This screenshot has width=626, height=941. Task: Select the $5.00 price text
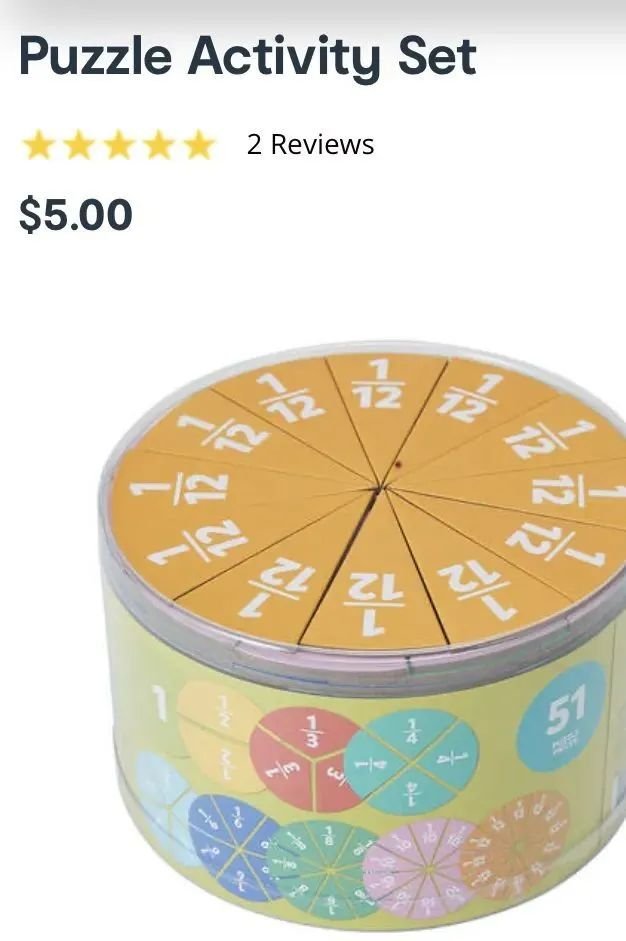pyautogui.click(x=76, y=215)
